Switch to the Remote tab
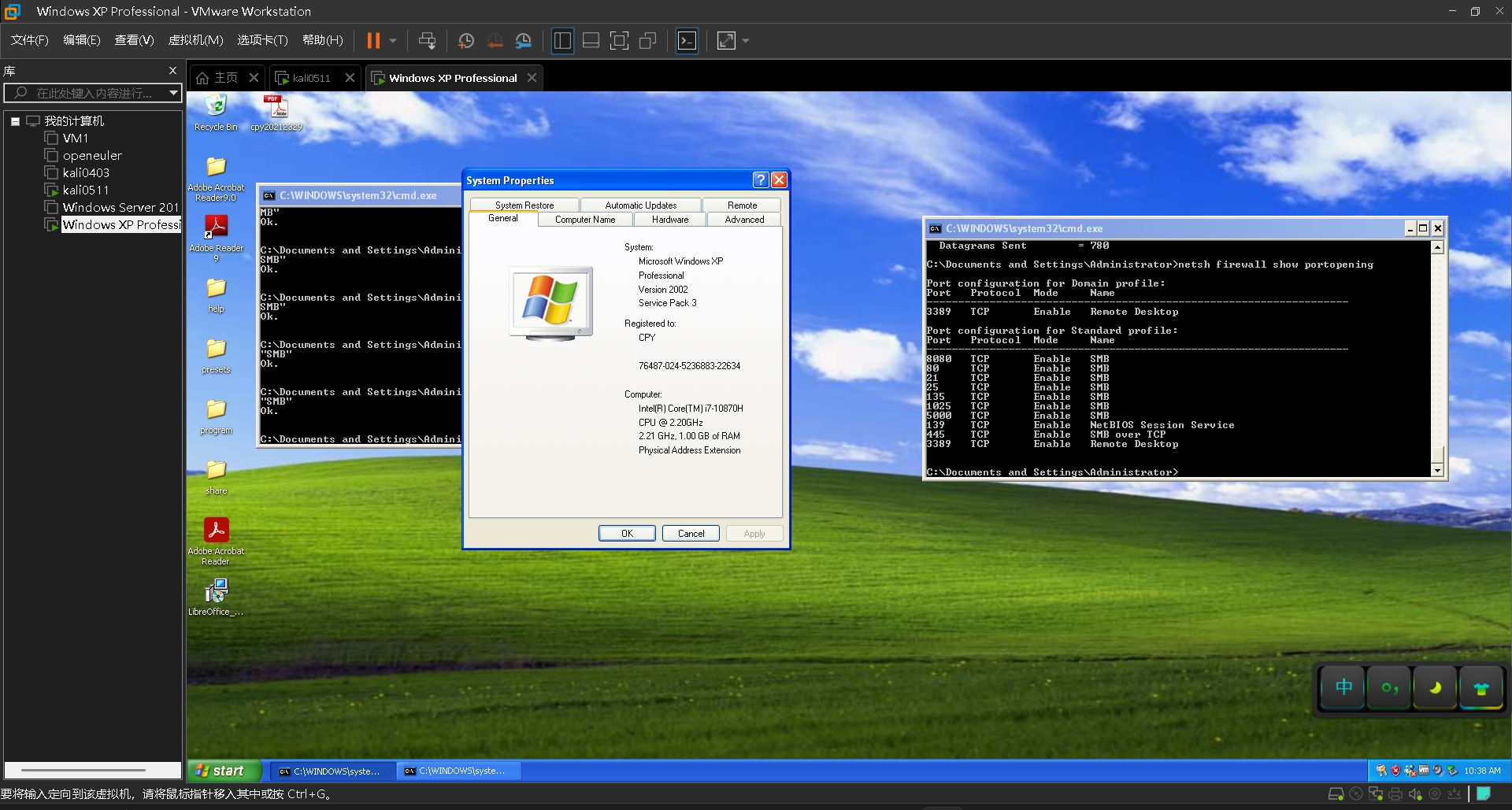Viewport: 1512px width, 810px height. click(x=743, y=205)
